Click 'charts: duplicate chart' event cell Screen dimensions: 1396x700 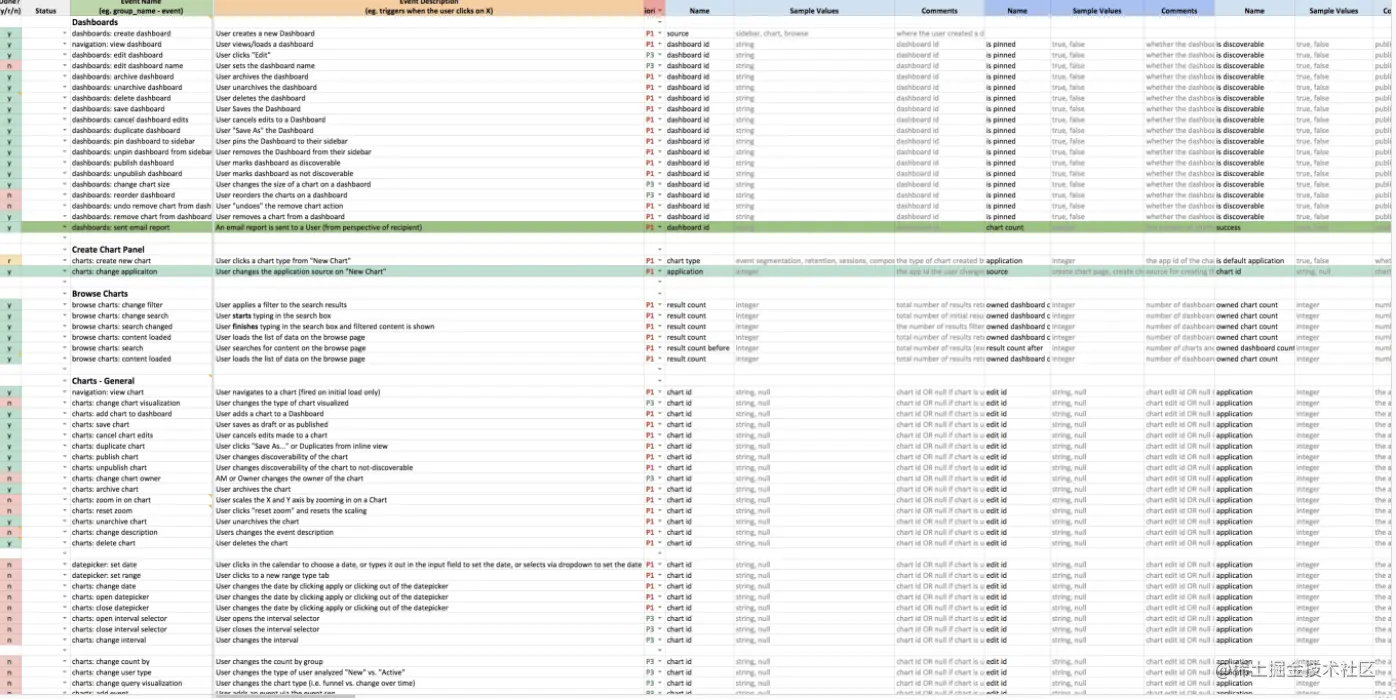point(141,446)
